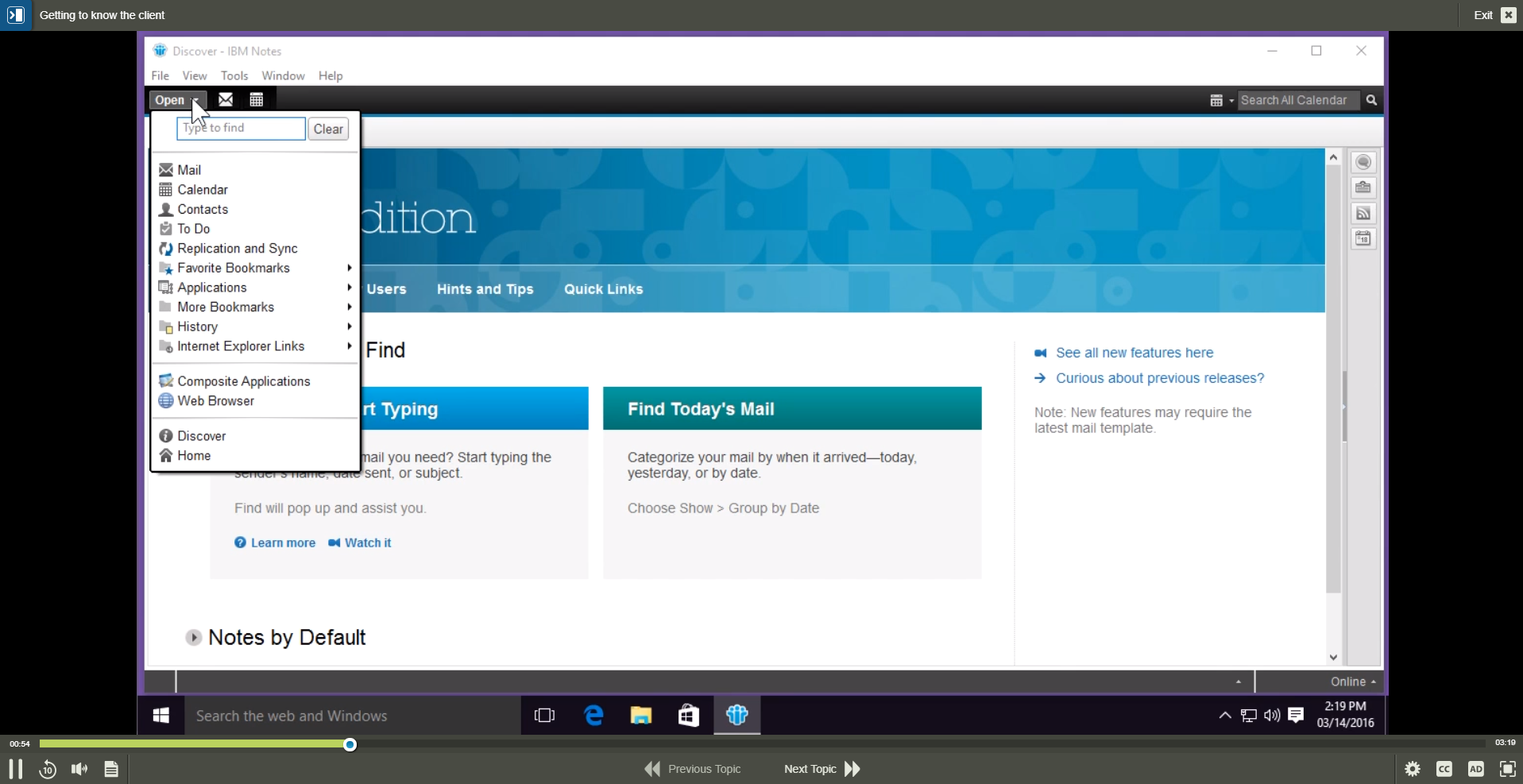
Task: Open the Discover page entry
Action: click(202, 435)
